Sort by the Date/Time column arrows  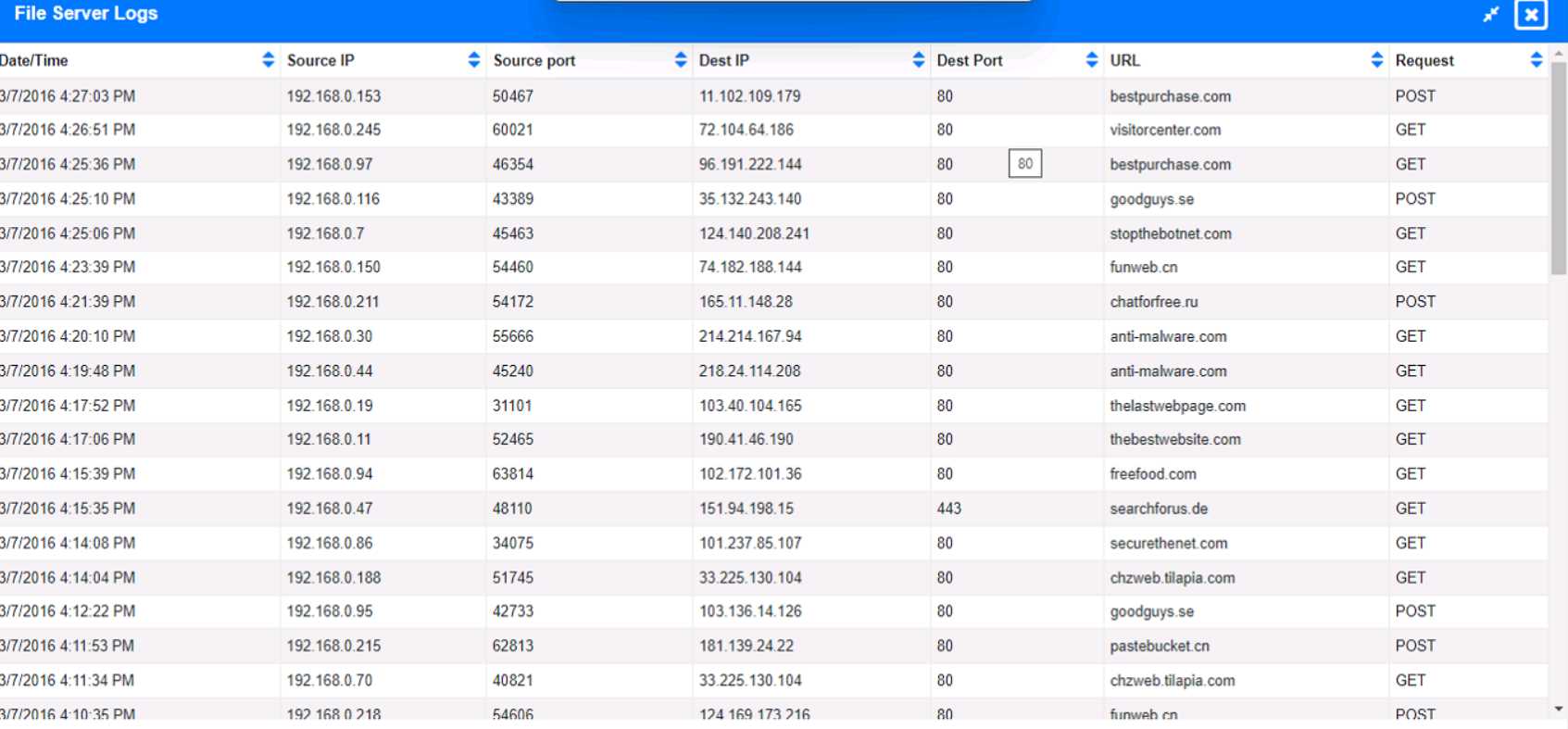[x=268, y=60]
